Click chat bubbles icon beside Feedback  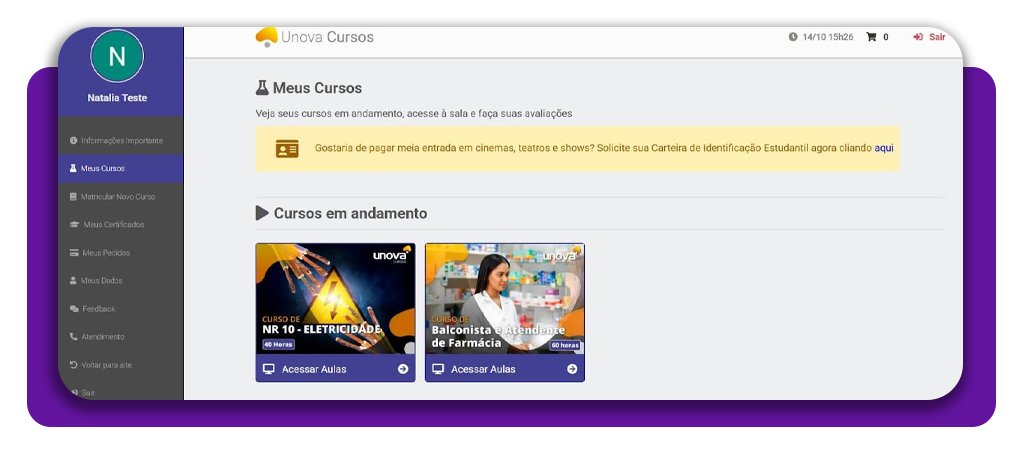[74, 309]
